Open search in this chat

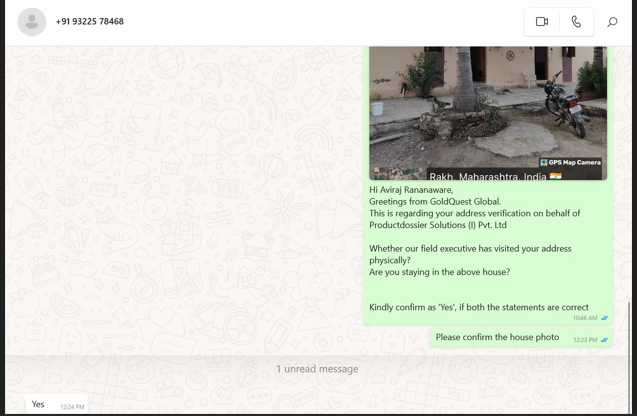click(x=612, y=22)
